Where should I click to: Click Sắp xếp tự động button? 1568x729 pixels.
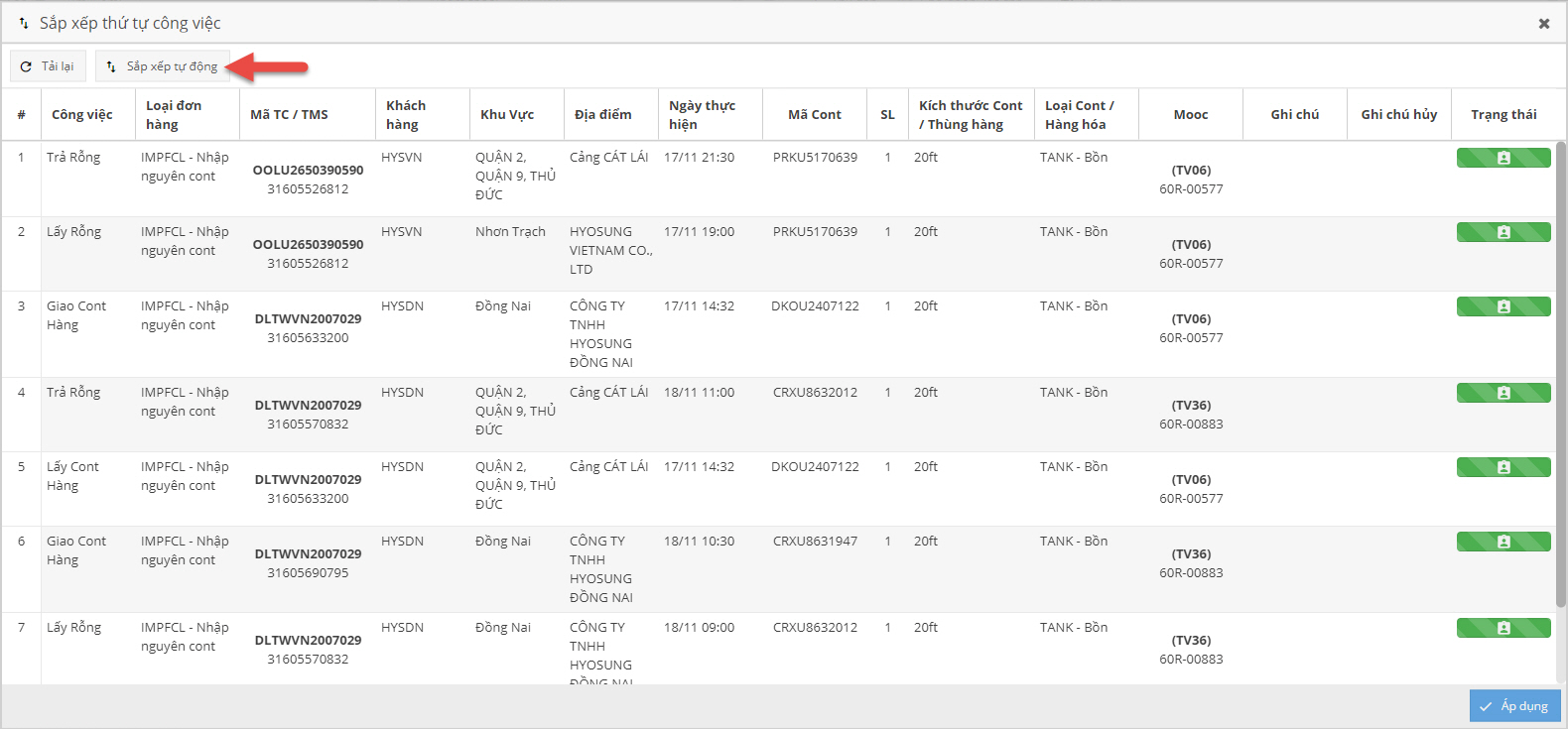163,66
